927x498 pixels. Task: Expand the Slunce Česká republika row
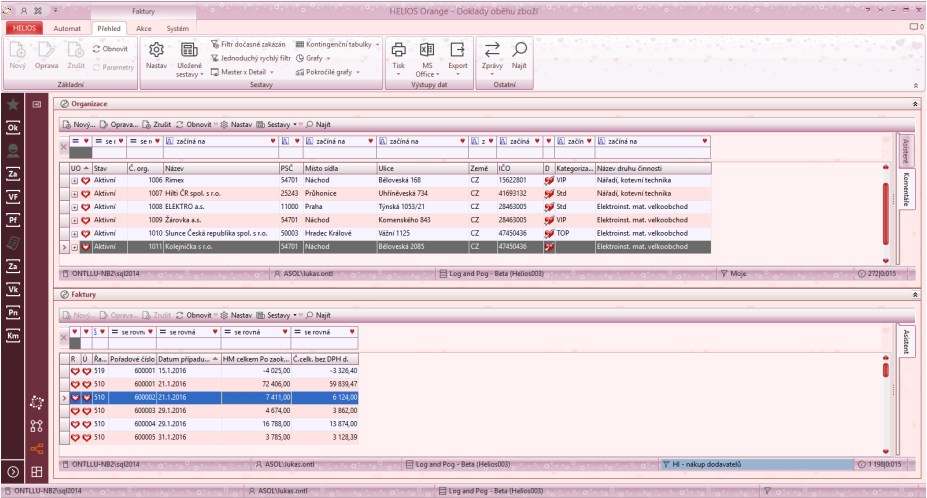74,234
